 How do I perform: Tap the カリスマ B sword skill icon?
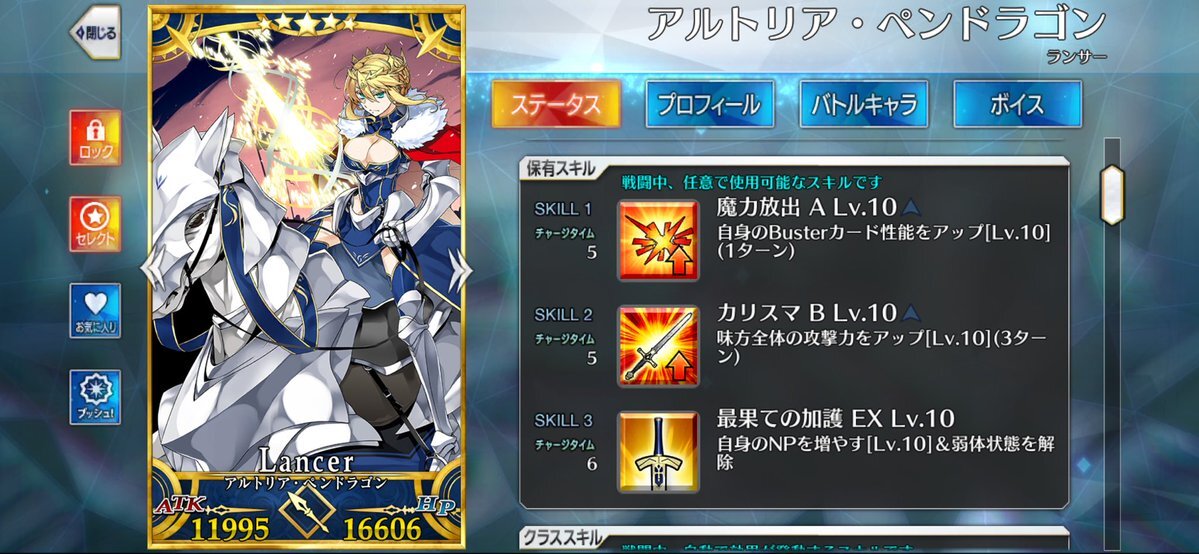click(x=658, y=345)
